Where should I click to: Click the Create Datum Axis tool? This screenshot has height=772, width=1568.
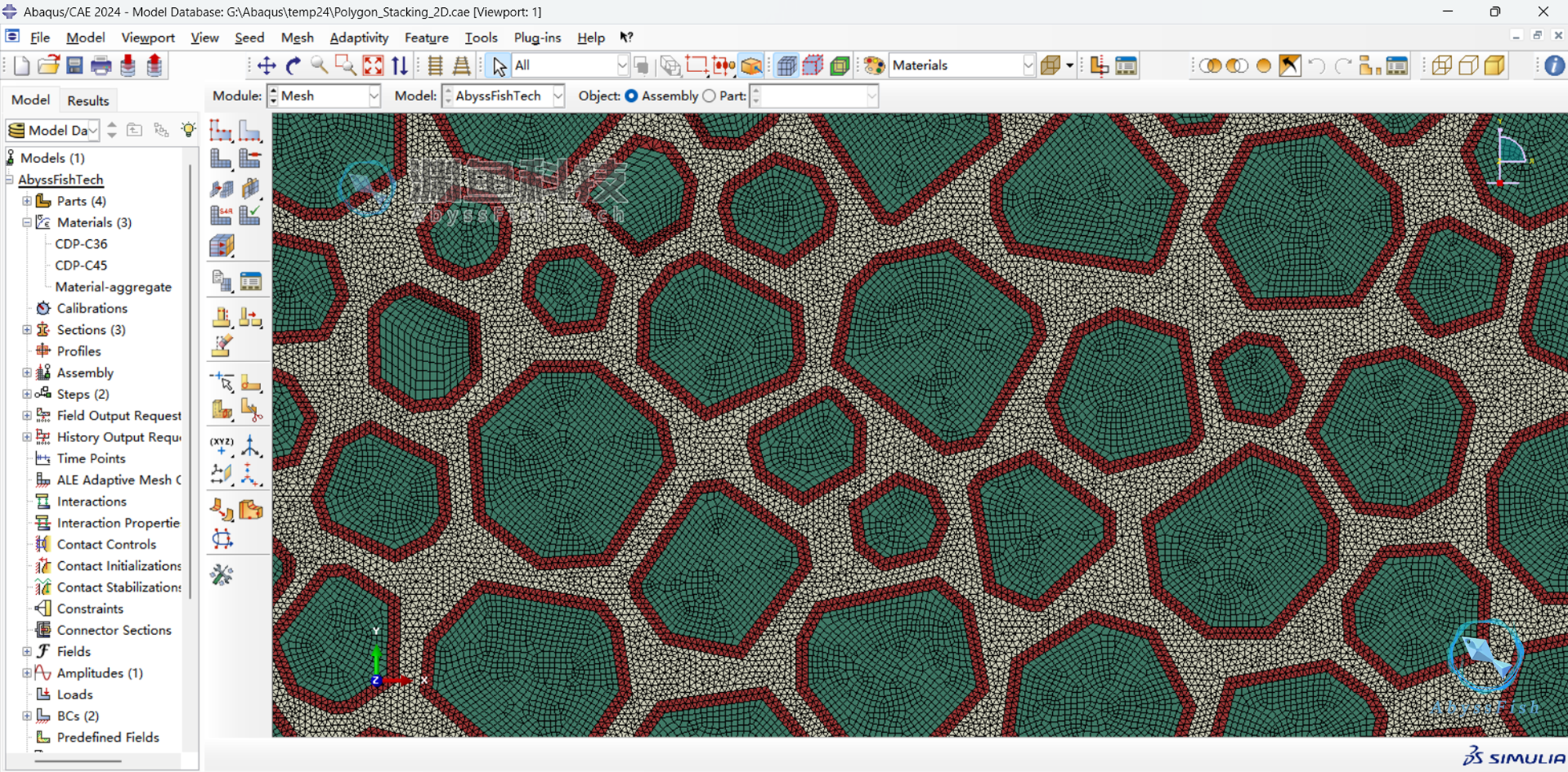click(250, 446)
